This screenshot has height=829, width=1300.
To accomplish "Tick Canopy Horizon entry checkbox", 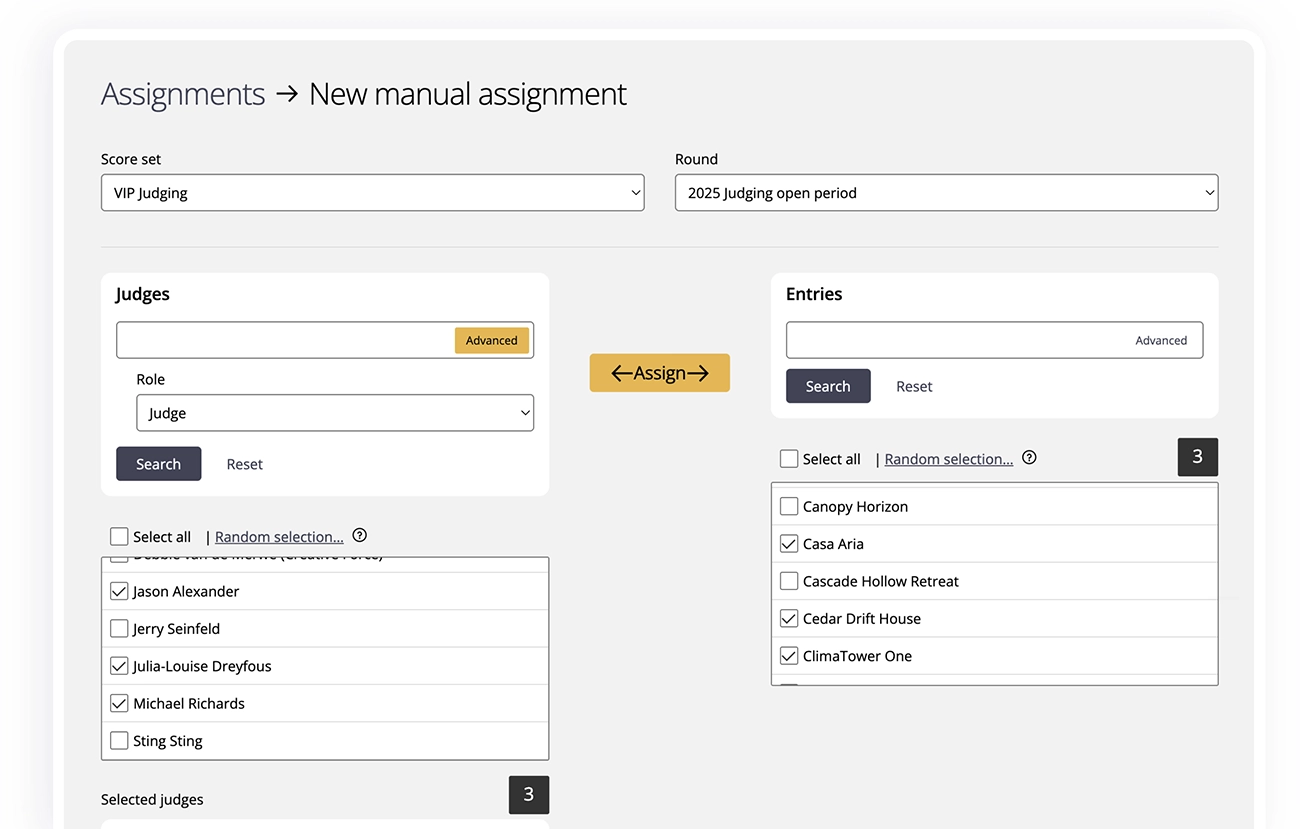I will point(789,506).
